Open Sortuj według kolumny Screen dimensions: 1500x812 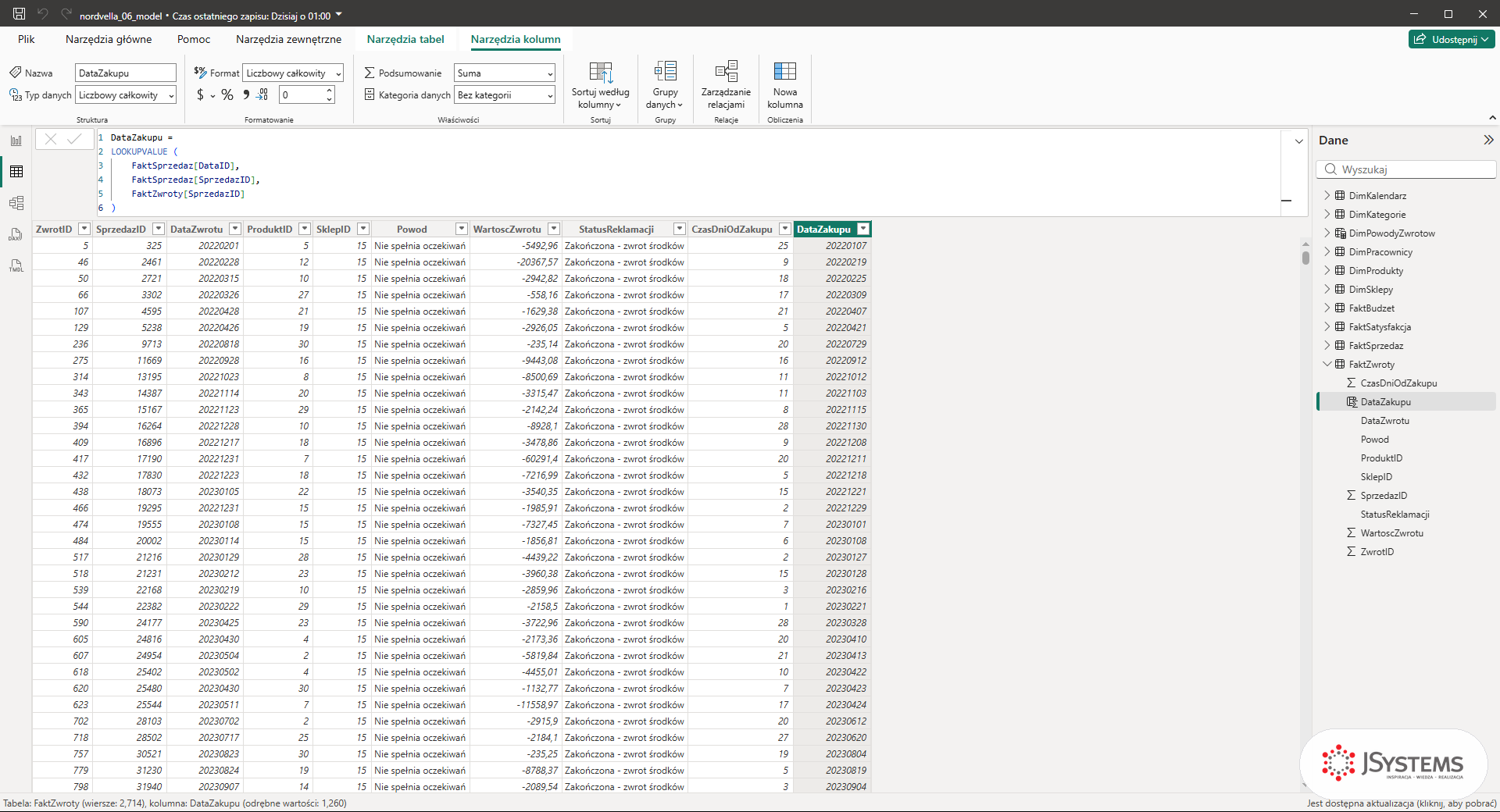tap(600, 86)
